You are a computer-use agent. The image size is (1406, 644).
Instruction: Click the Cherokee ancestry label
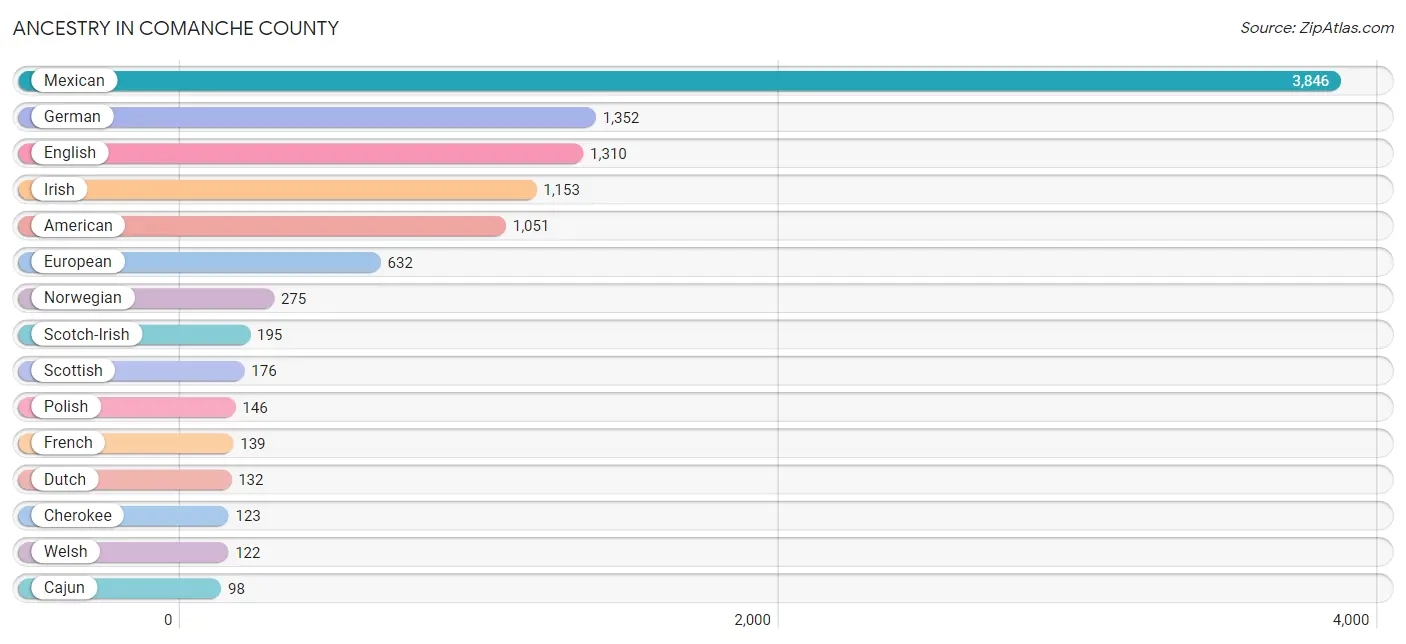tap(78, 515)
